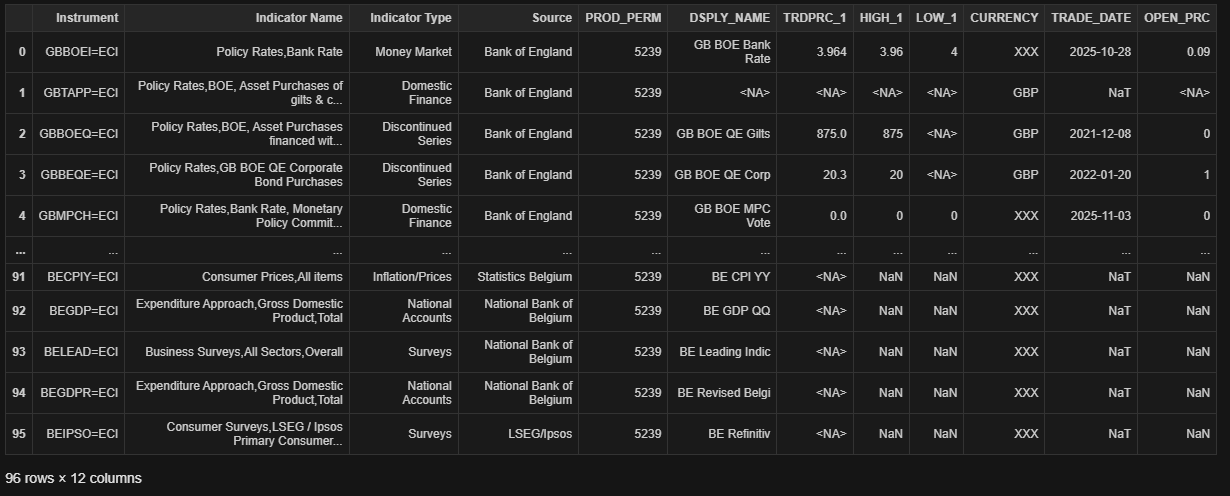Click the GBBOEI=ECI instrument cell

point(82,52)
